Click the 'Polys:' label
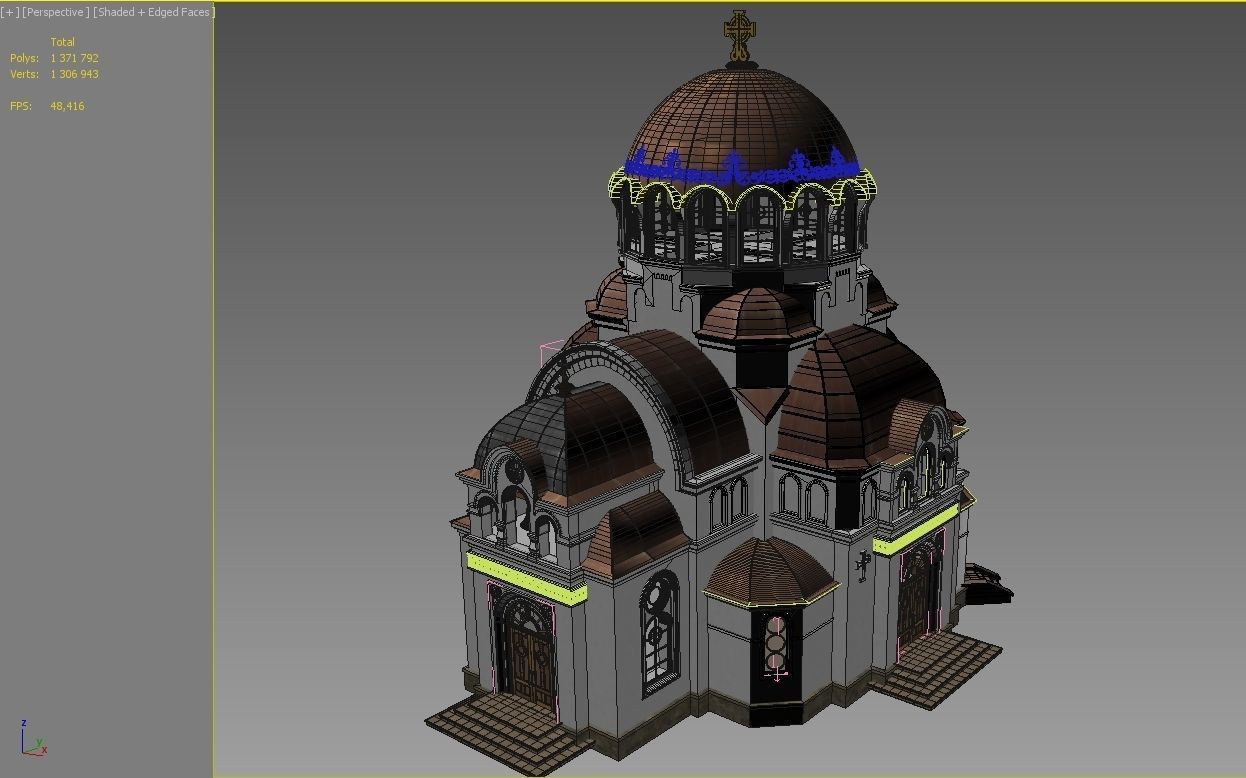 [25, 58]
